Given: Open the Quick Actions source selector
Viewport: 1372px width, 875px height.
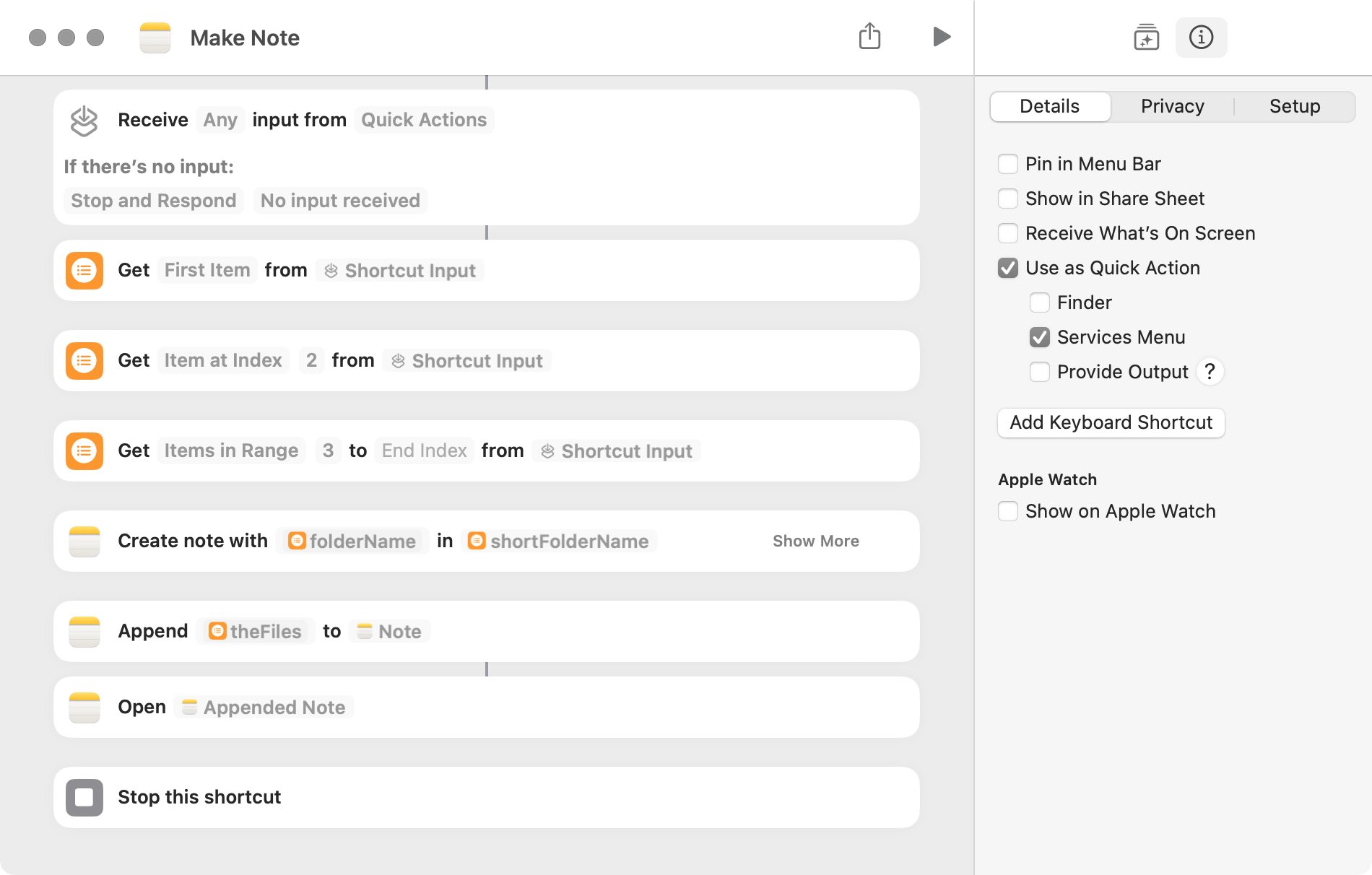Looking at the screenshot, I should point(424,120).
